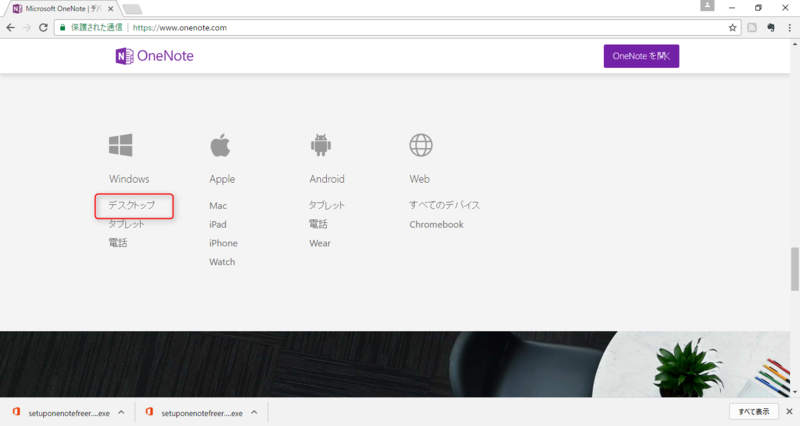This screenshot has height=426, width=800.
Task: Click the Web globe icon
Action: click(421, 145)
